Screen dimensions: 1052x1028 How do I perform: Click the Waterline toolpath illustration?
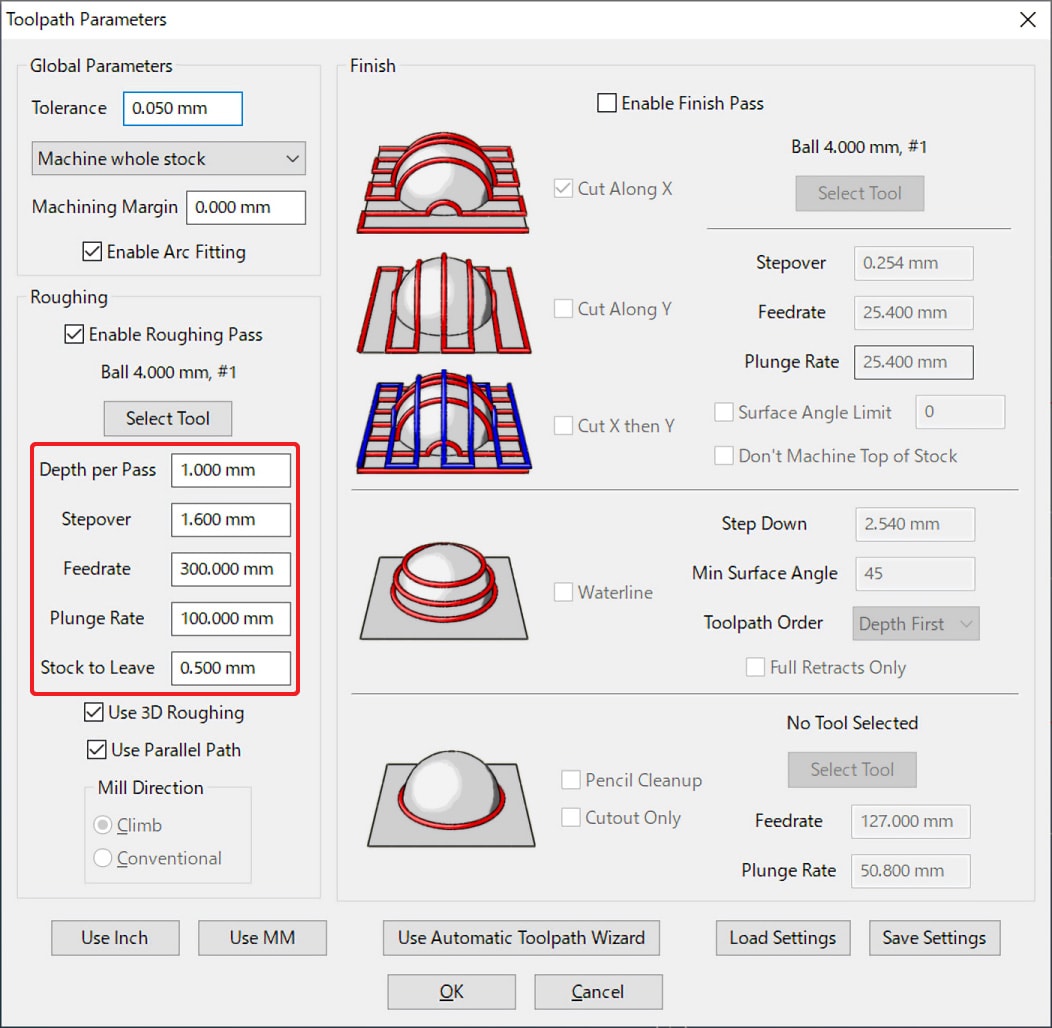(x=443, y=590)
